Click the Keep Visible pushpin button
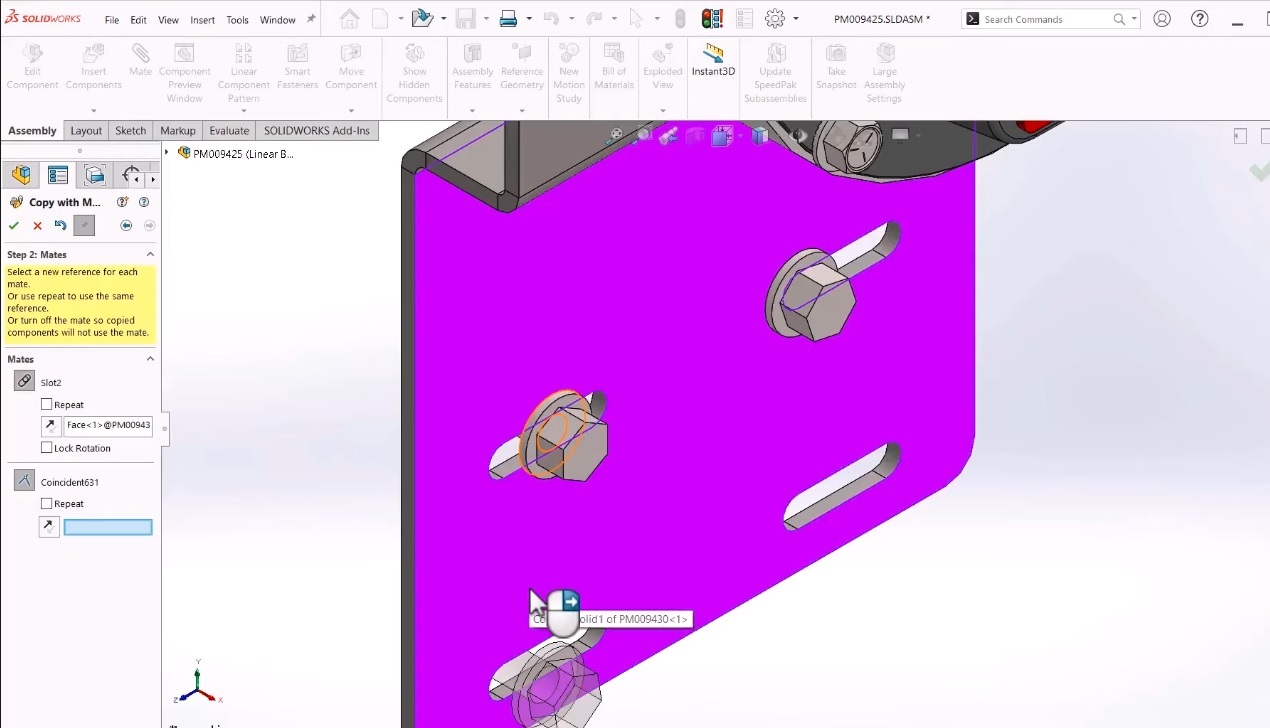Screen dimensions: 1270x728 pyautogui.click(x=84, y=226)
